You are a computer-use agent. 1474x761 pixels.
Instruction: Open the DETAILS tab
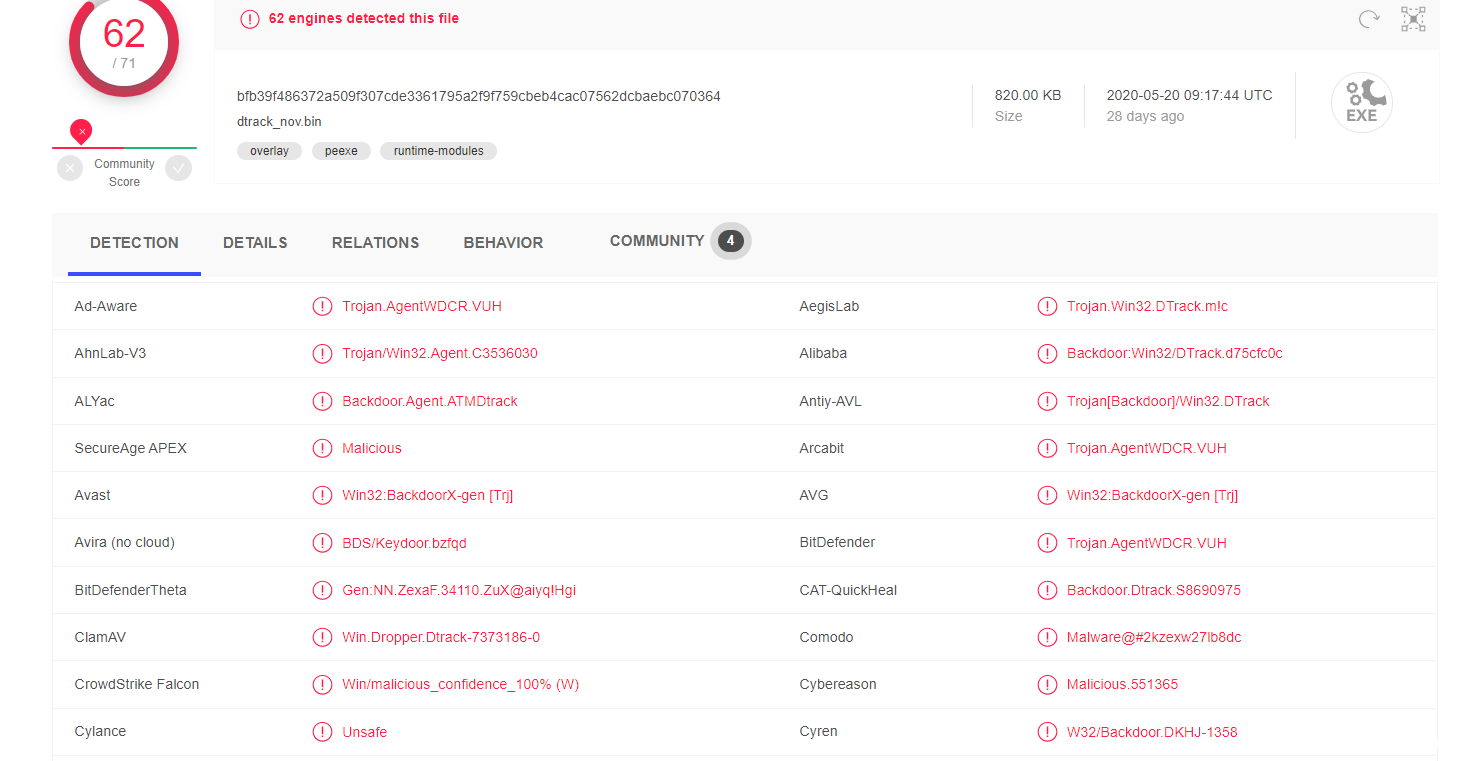(255, 243)
